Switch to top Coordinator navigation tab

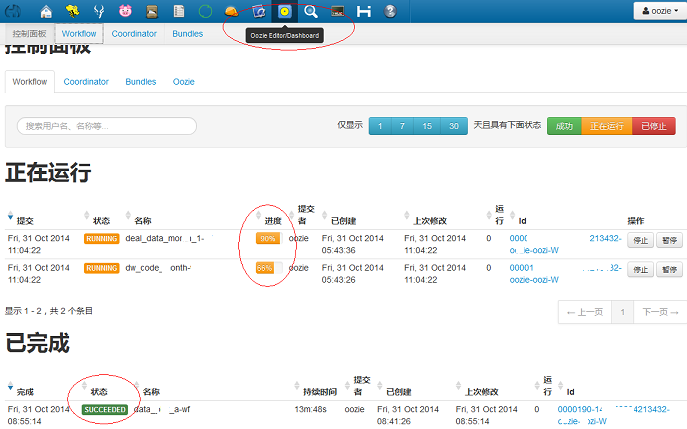pyautogui.click(x=134, y=34)
